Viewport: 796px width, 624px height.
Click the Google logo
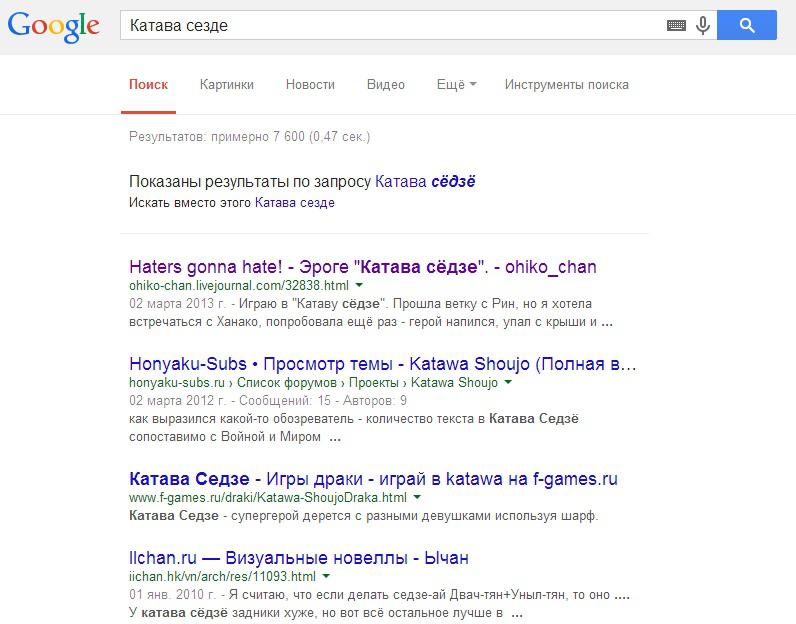pyautogui.click(x=53, y=27)
